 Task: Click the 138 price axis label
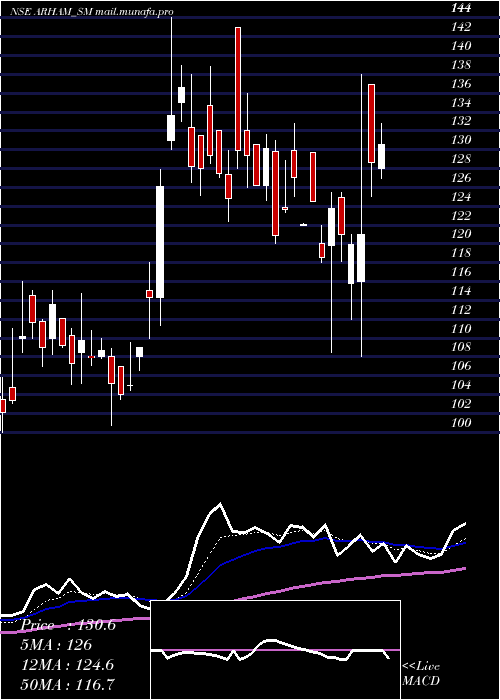(x=461, y=65)
